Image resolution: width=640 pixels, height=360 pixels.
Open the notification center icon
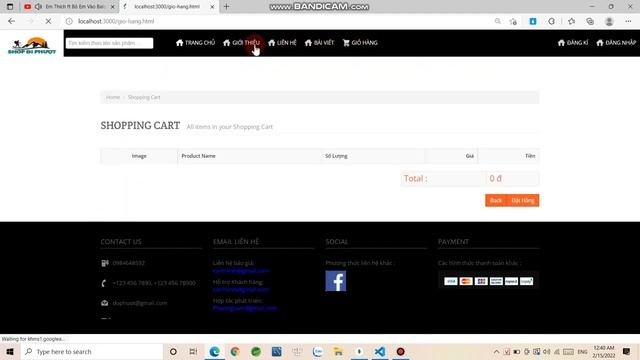627,351
